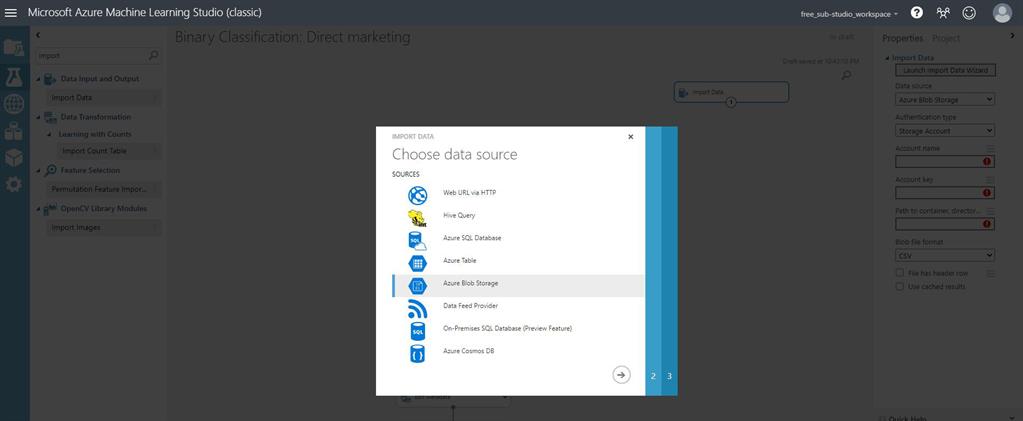Viewport: 1023px width, 421px height.
Task: Open the Experiments flask sidebar icon
Action: (x=14, y=78)
